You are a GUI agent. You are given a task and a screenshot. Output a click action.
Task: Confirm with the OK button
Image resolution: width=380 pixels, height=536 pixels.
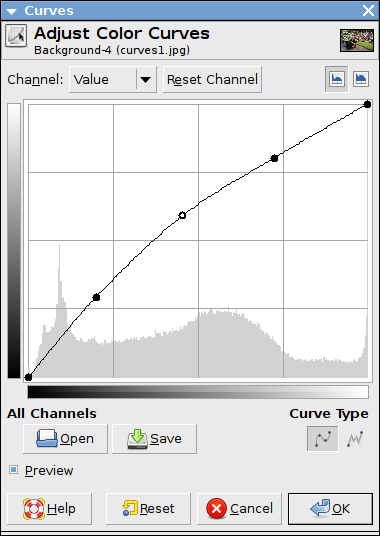tap(330, 509)
